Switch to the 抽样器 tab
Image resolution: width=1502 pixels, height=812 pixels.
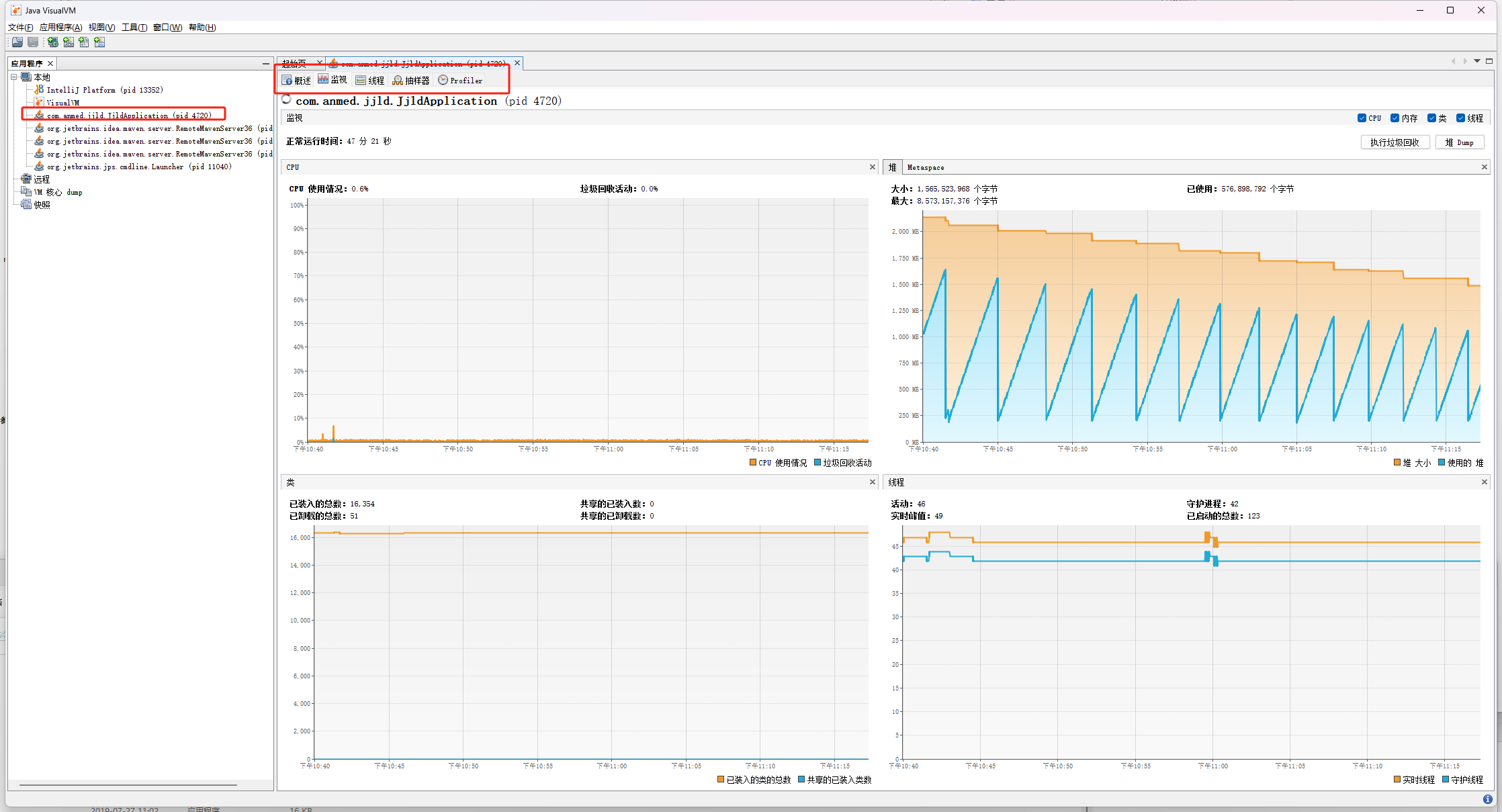pyautogui.click(x=411, y=81)
